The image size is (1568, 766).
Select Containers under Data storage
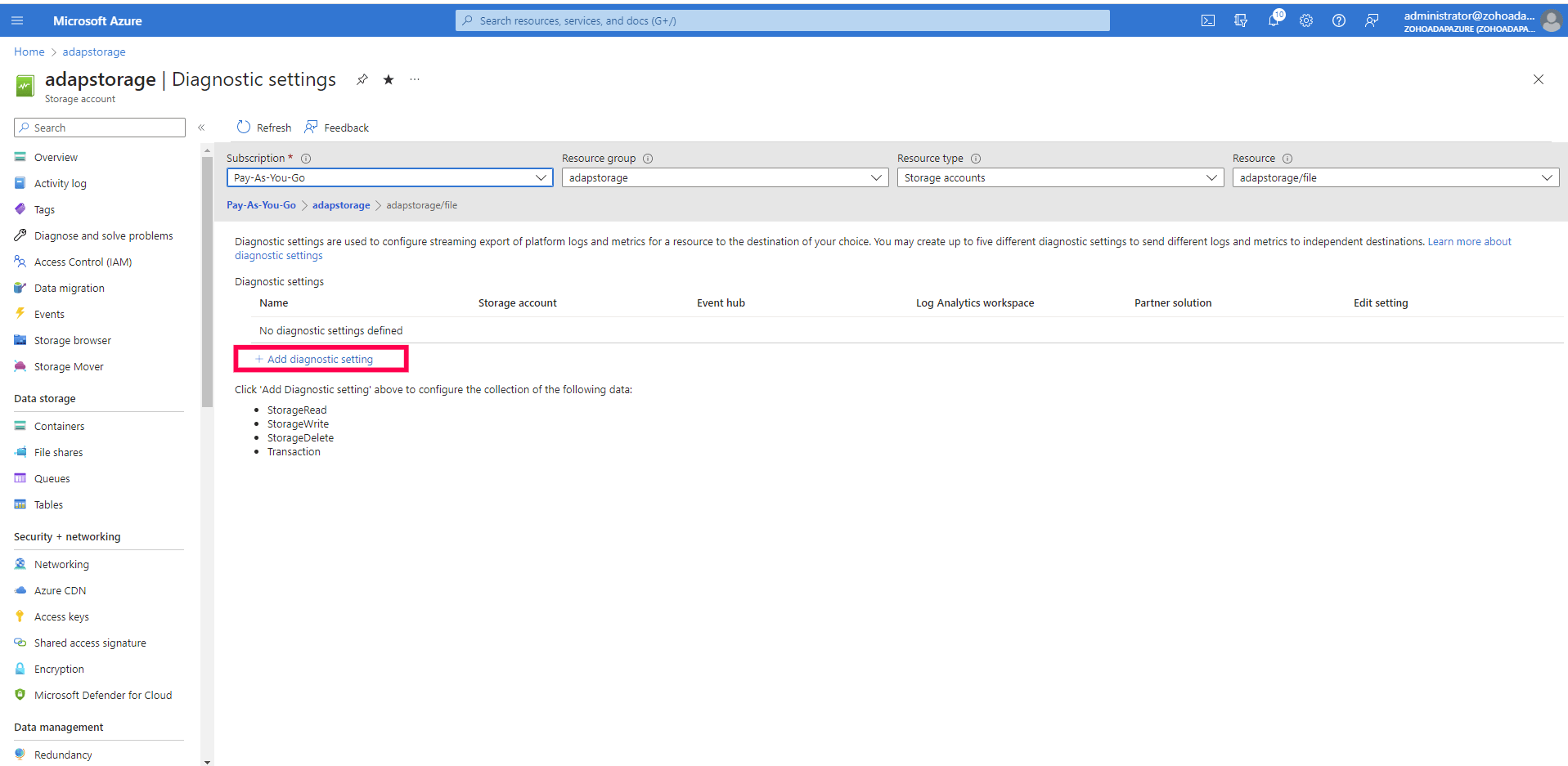(x=58, y=426)
